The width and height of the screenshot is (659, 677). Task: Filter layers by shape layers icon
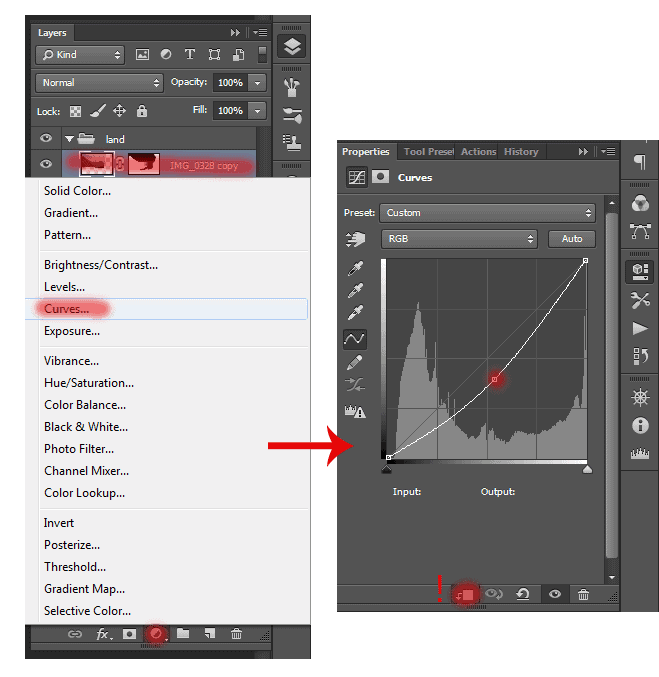coord(214,54)
